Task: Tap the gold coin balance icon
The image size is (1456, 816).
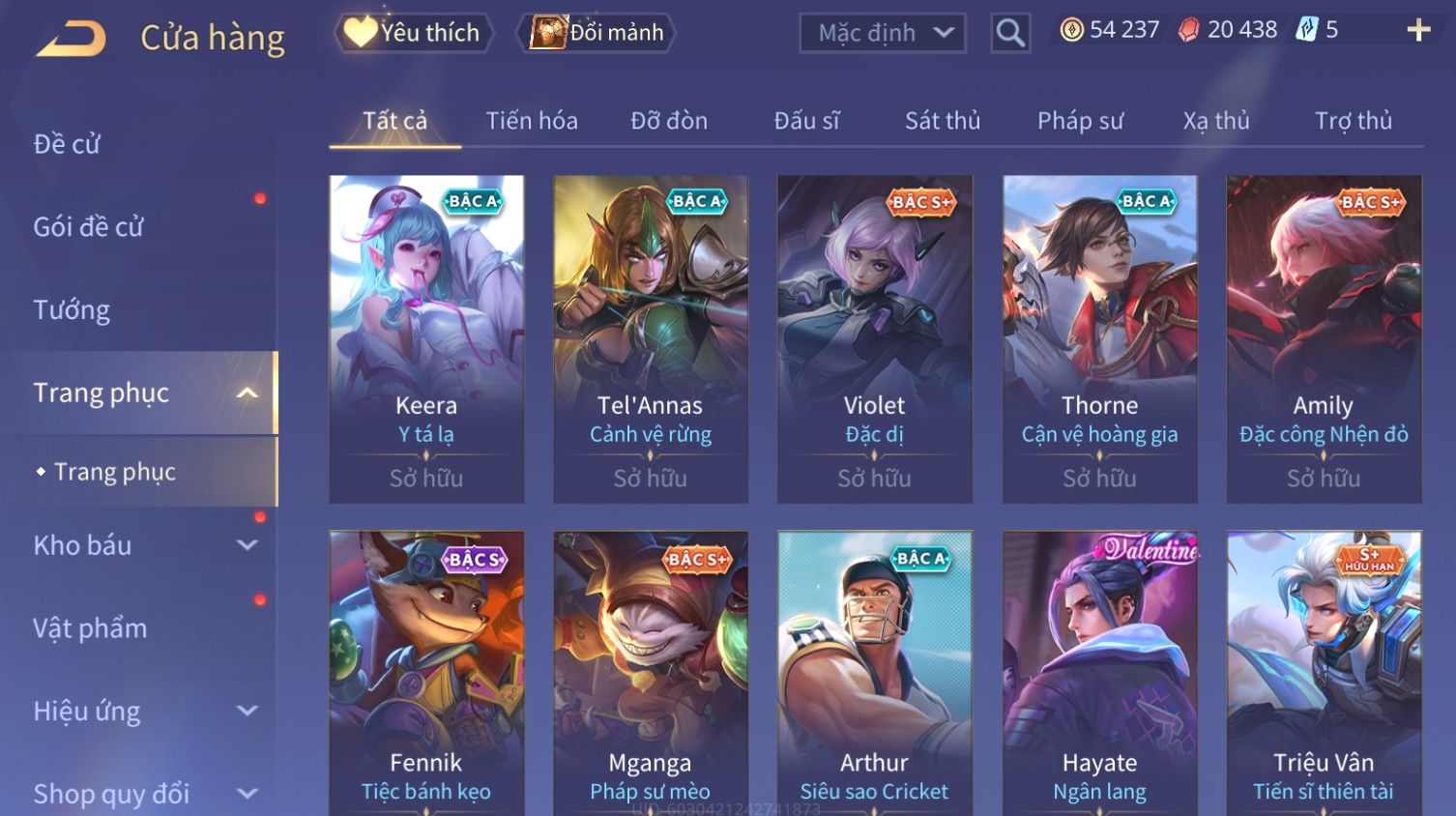Action: [1071, 30]
